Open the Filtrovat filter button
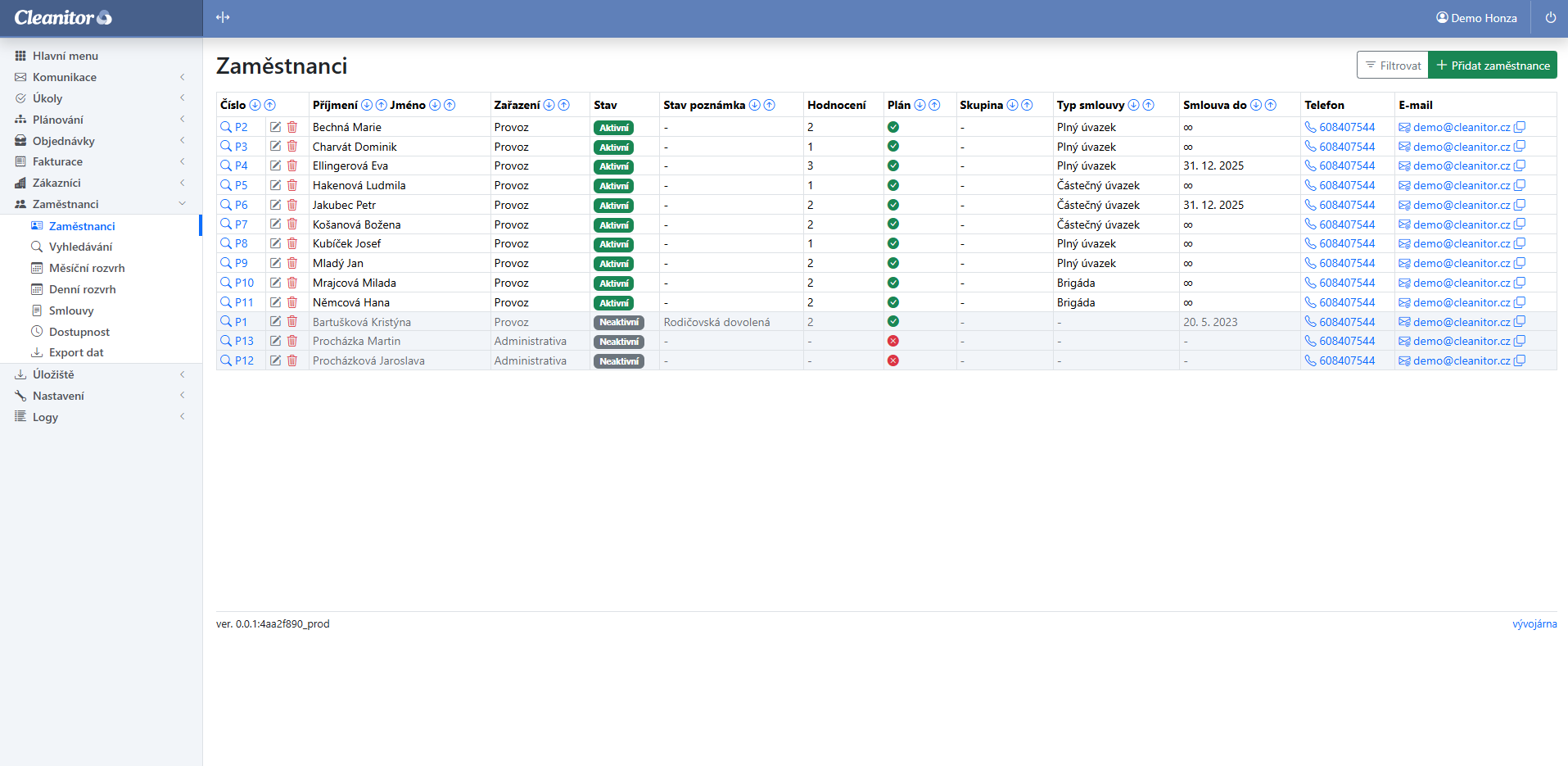 point(1393,66)
